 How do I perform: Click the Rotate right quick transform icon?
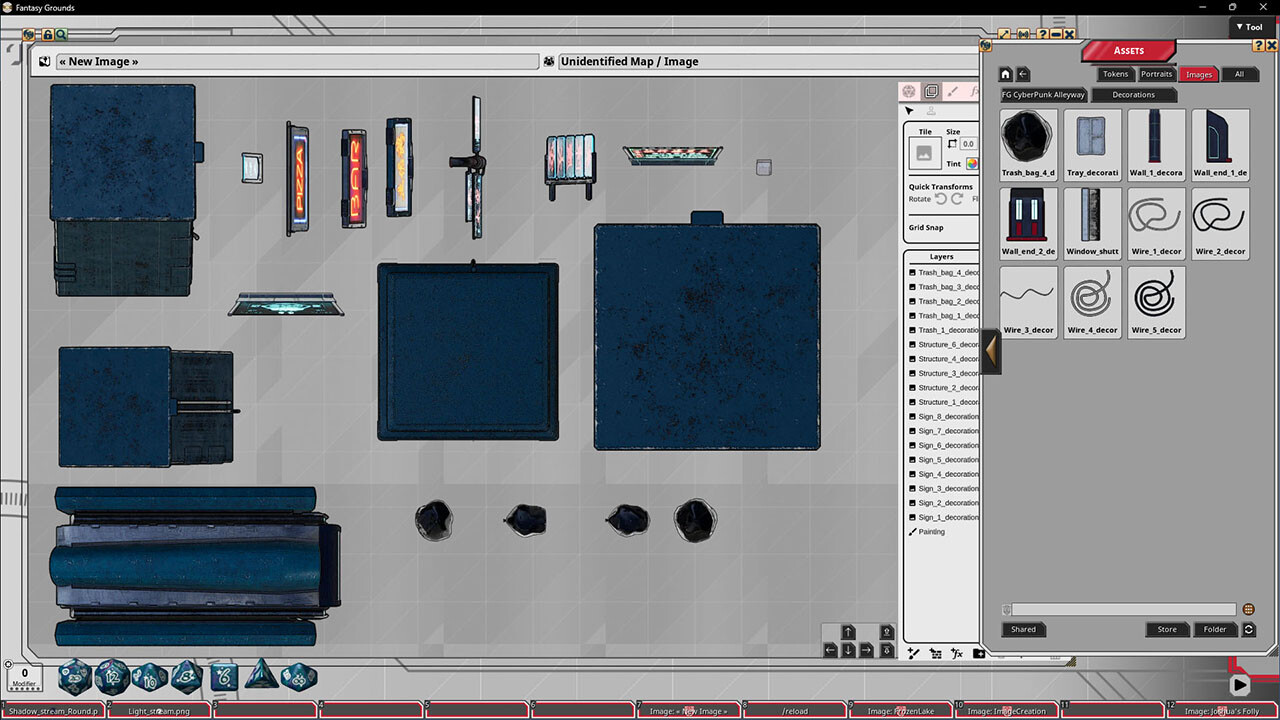pos(955,199)
